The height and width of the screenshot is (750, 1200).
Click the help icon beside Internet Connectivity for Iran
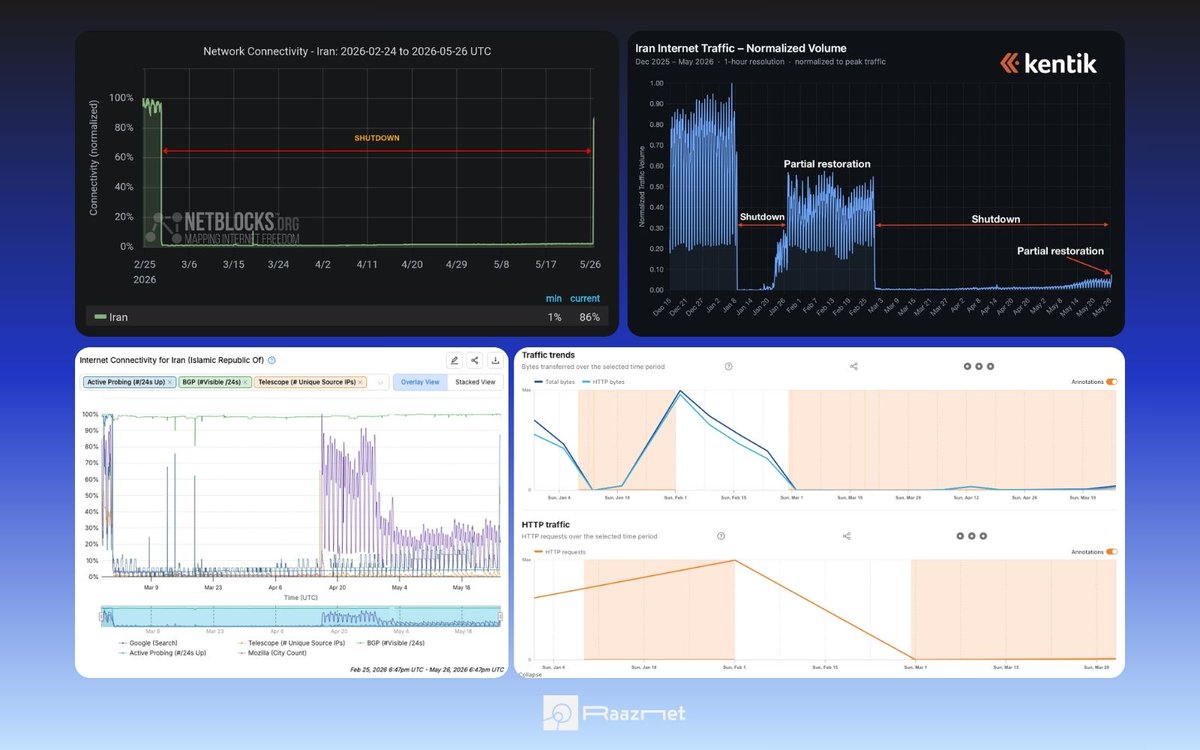[272, 360]
